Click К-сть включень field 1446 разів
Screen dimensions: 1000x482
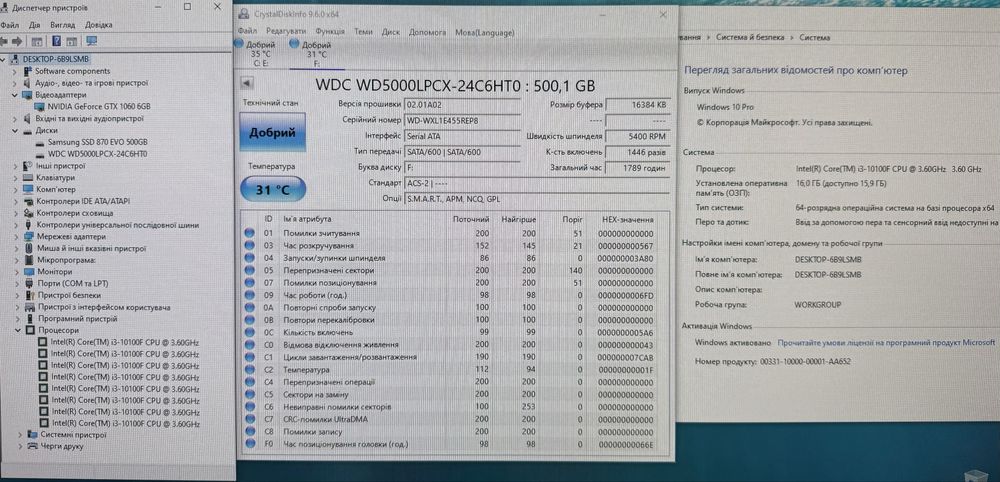(x=638, y=152)
